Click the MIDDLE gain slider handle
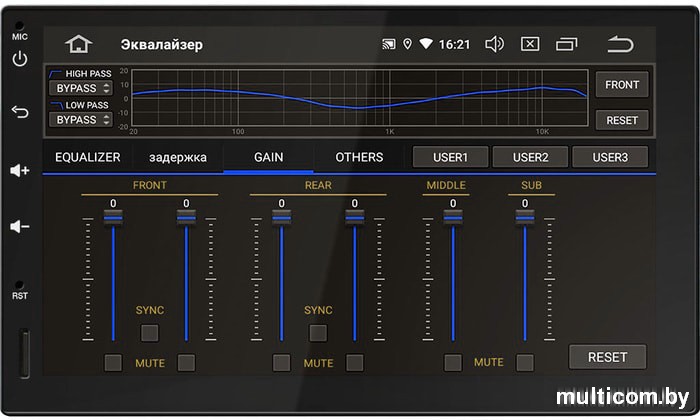This screenshot has height=420, width=700. [453, 218]
